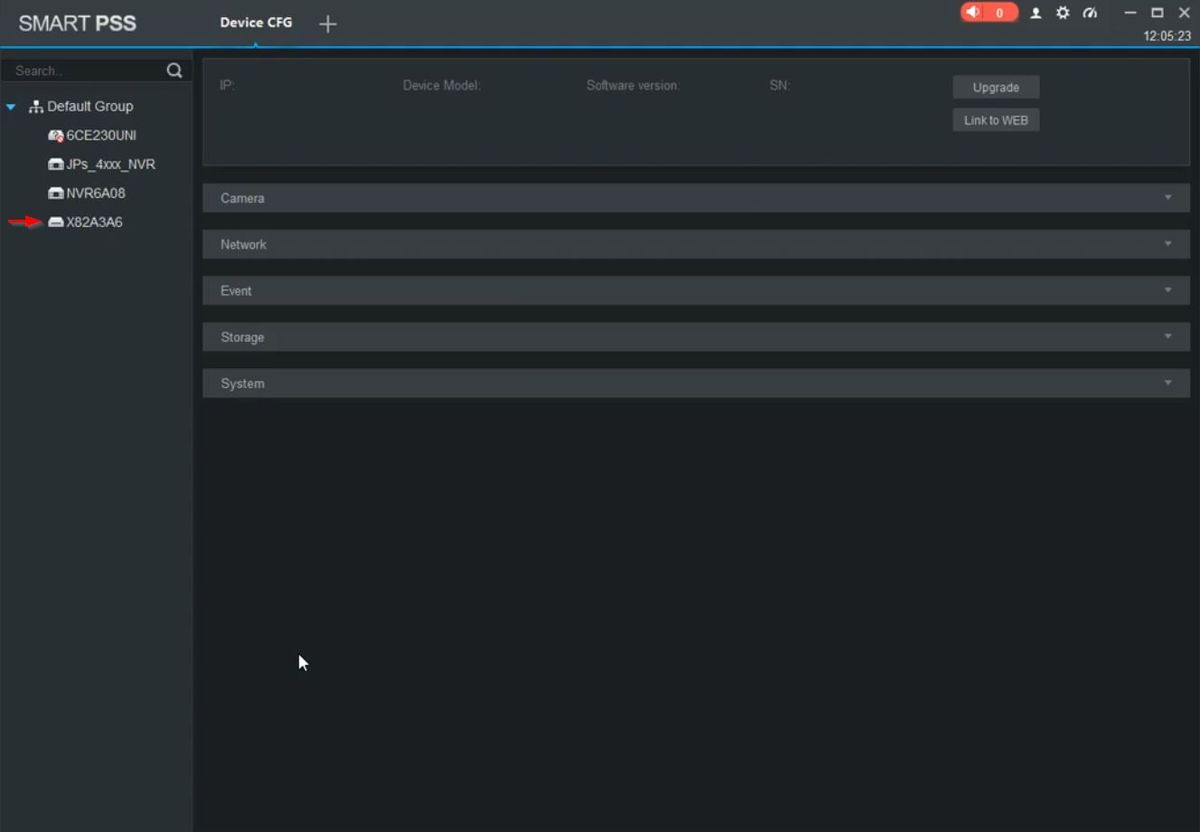Expand the Network section

pos(696,244)
